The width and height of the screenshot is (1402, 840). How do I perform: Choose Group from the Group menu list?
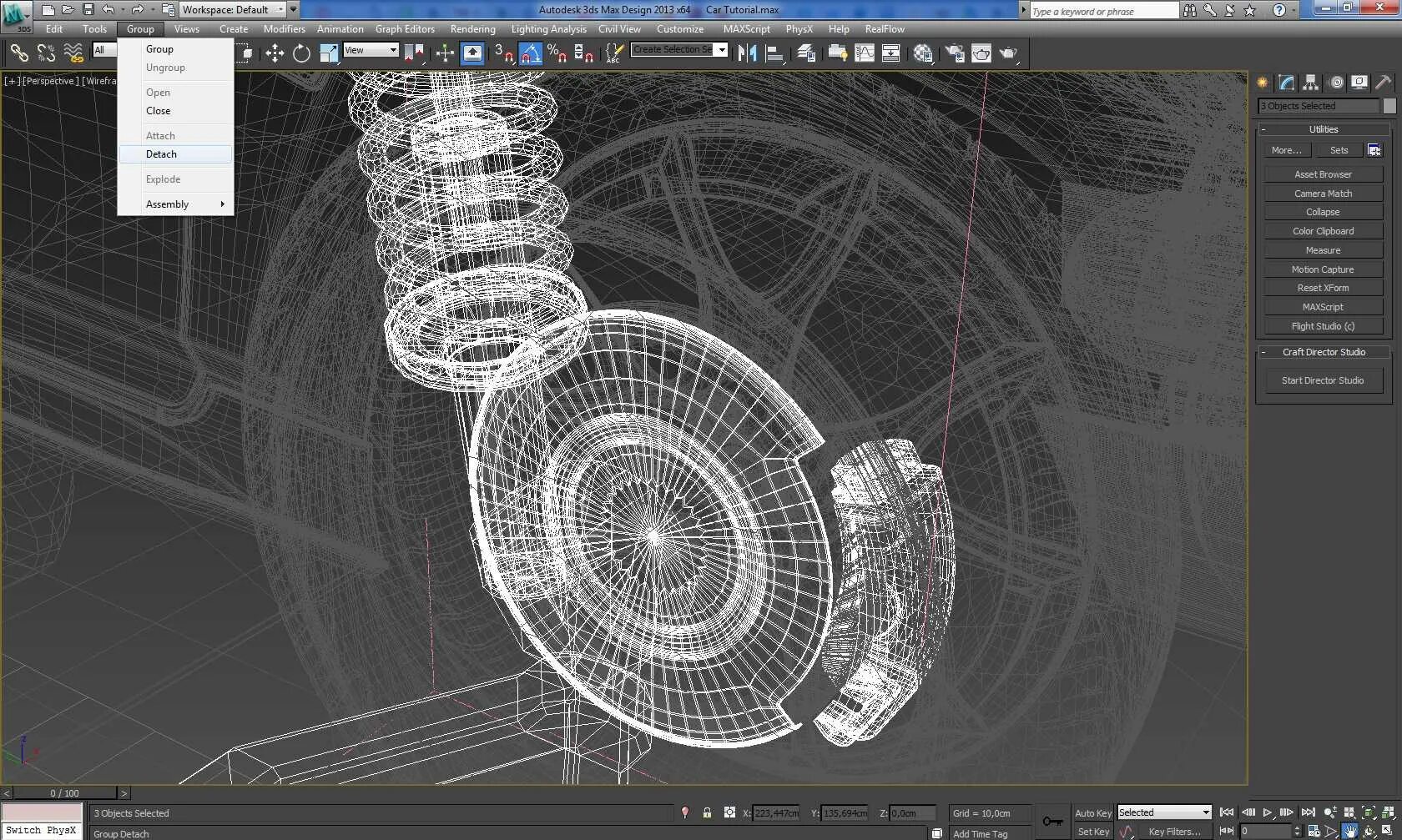175,49
